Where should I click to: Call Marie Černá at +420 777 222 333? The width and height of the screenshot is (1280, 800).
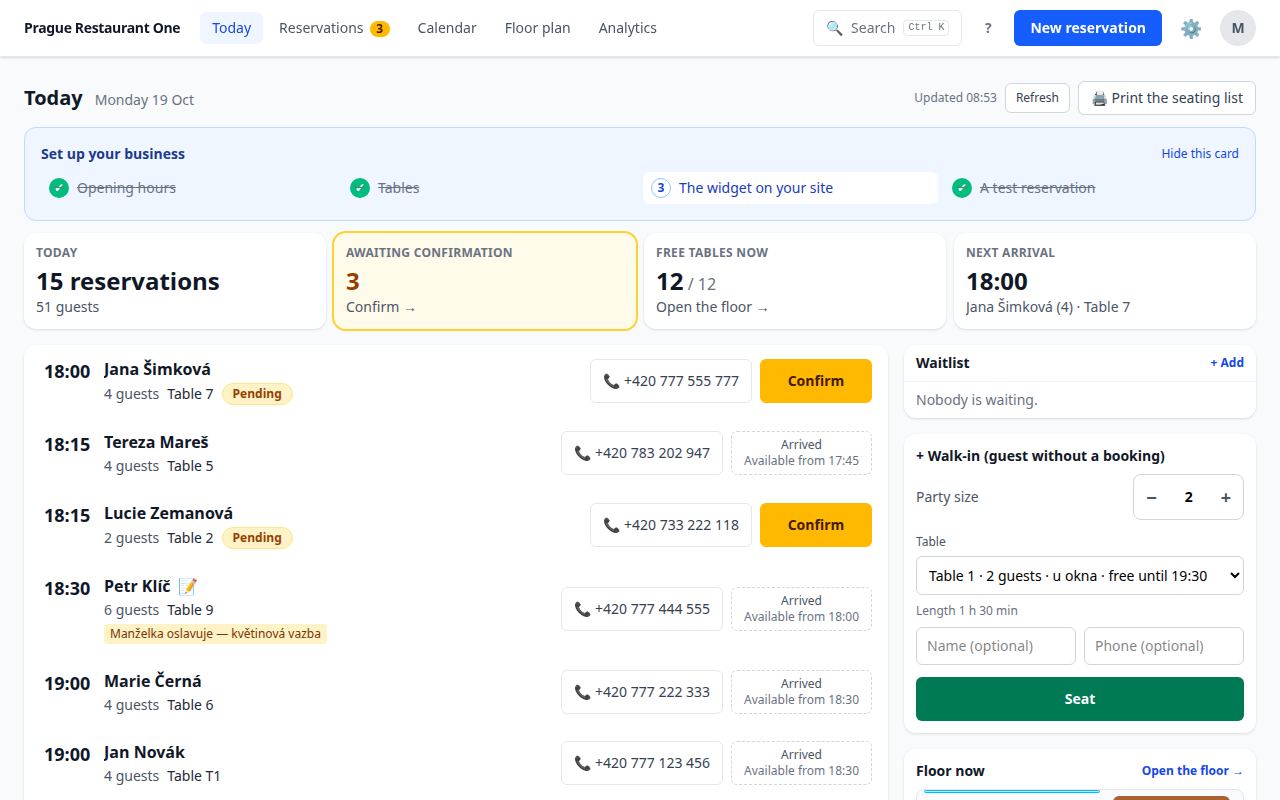642,692
